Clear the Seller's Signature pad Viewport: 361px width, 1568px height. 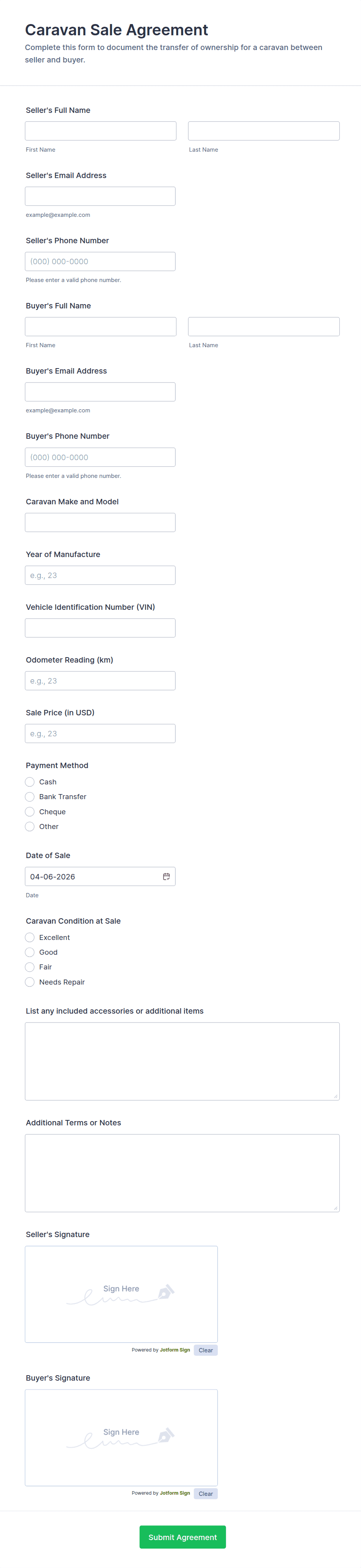[206, 1350]
